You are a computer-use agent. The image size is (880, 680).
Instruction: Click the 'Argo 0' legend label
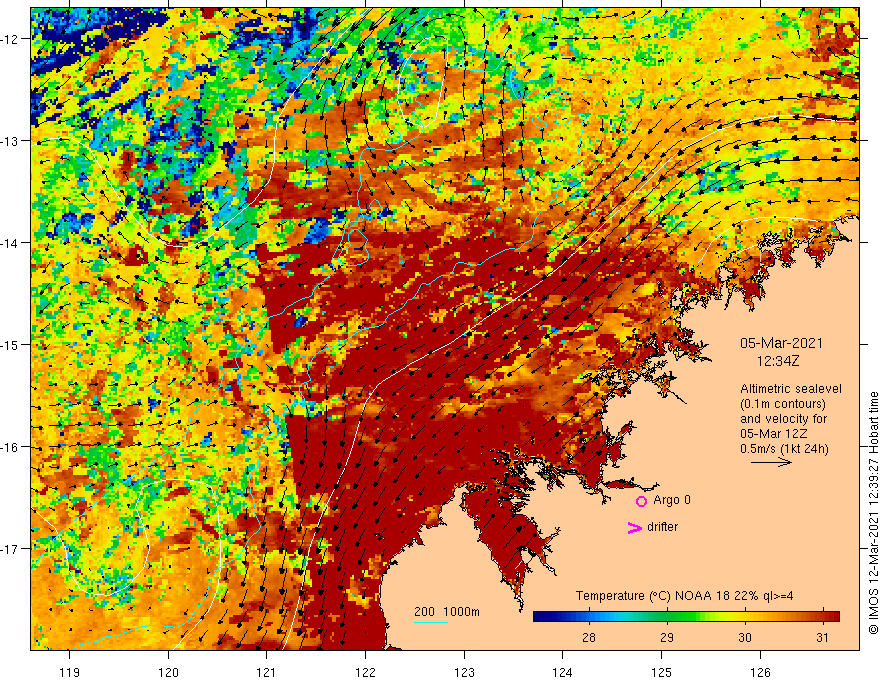pos(672,500)
